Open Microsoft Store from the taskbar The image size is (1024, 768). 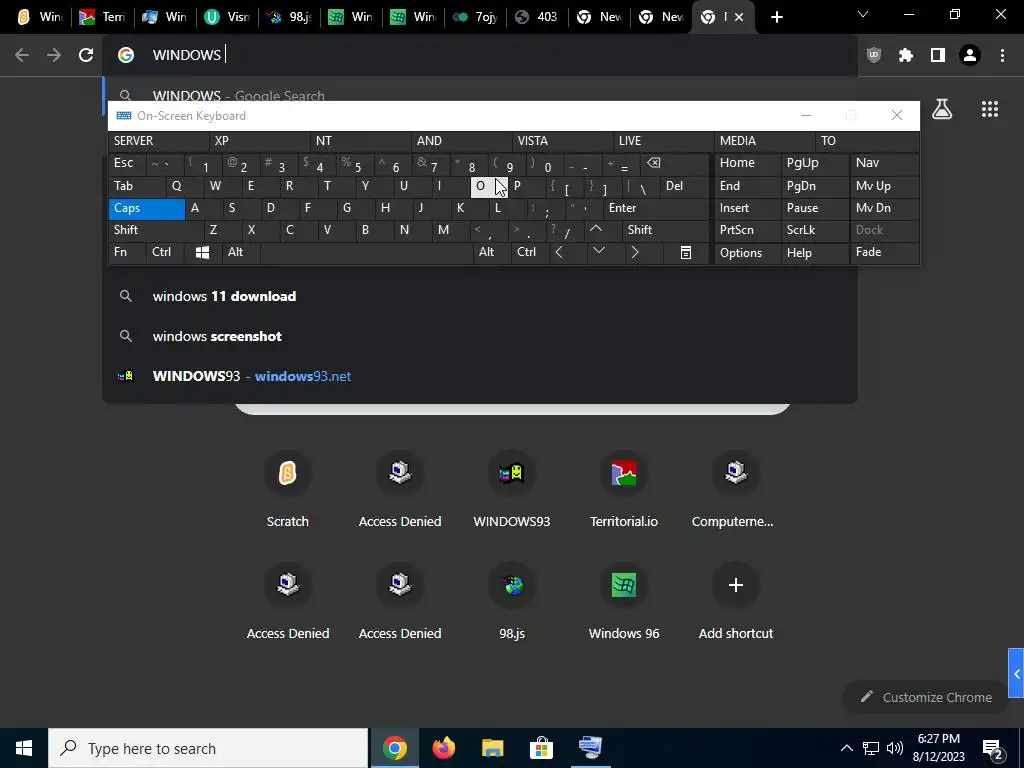pyautogui.click(x=541, y=748)
